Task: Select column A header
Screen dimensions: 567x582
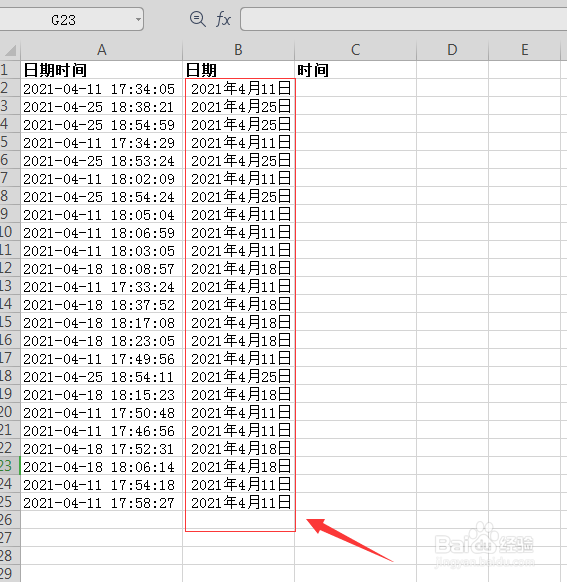Action: [102, 50]
